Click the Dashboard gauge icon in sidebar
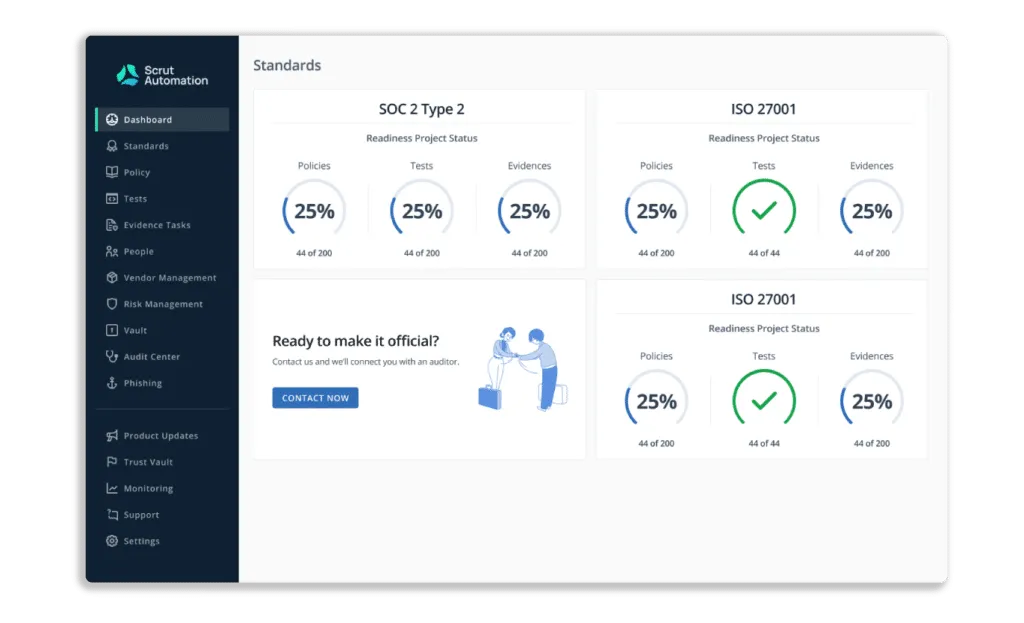Screen dimensions: 1024x623 [x=112, y=120]
